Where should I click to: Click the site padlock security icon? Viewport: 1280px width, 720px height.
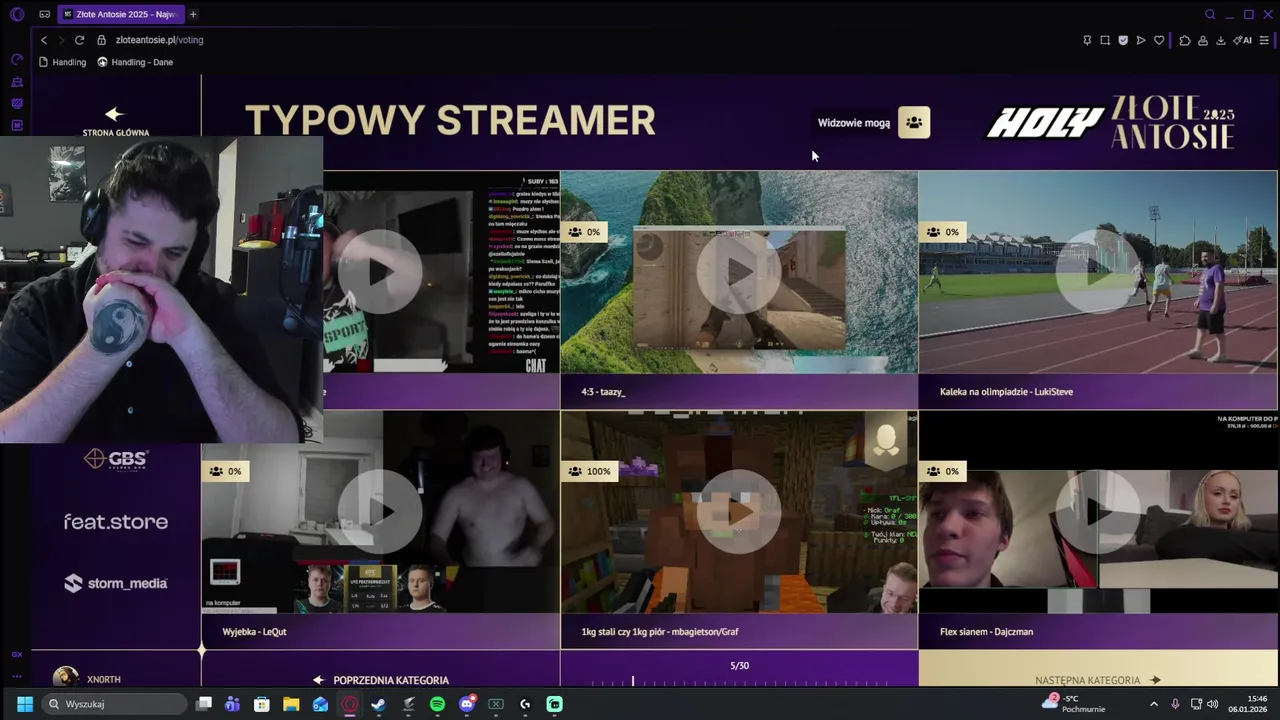pos(101,40)
